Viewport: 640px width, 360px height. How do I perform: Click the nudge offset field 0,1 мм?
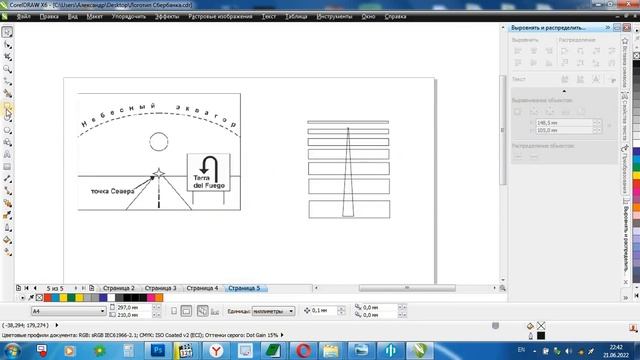pyautogui.click(x=325, y=311)
